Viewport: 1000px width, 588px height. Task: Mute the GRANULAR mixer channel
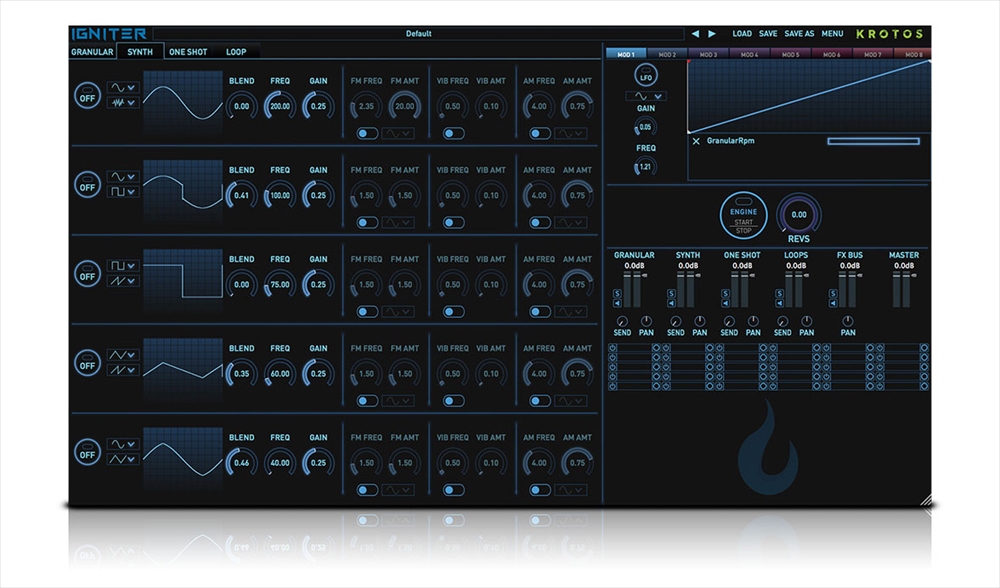coord(617,303)
